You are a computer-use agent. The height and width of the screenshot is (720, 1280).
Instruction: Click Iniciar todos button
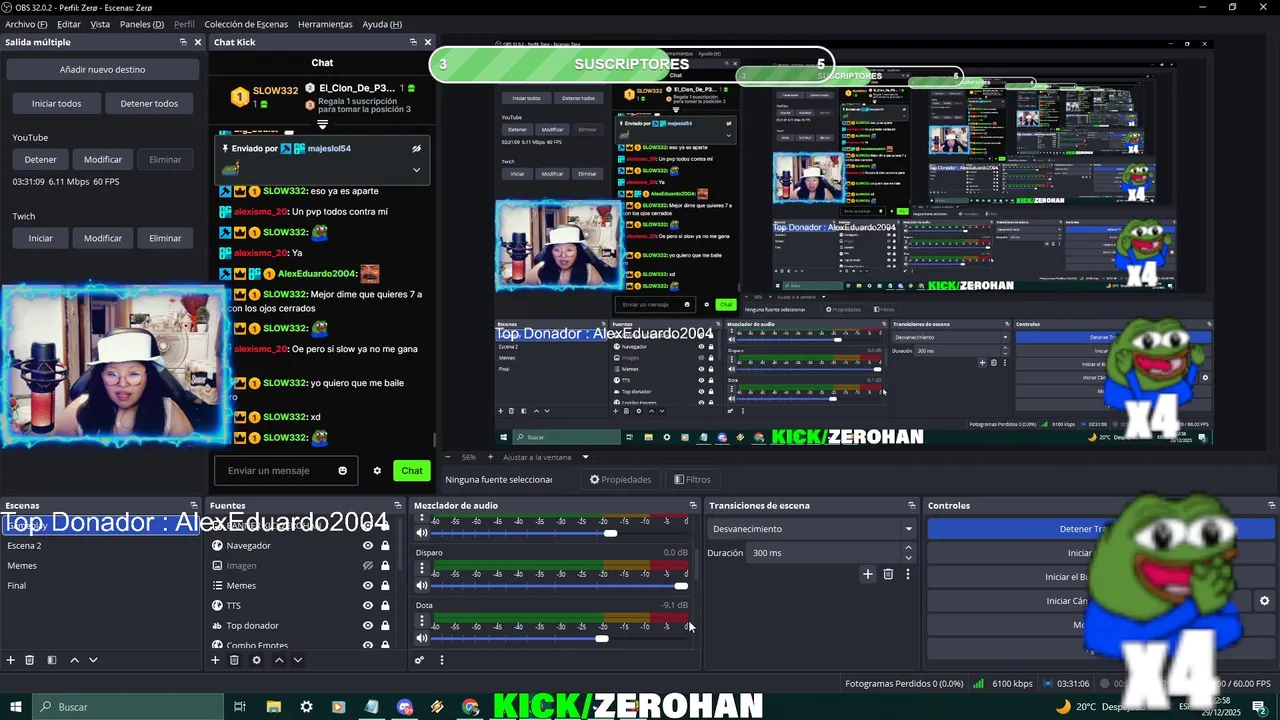56,104
